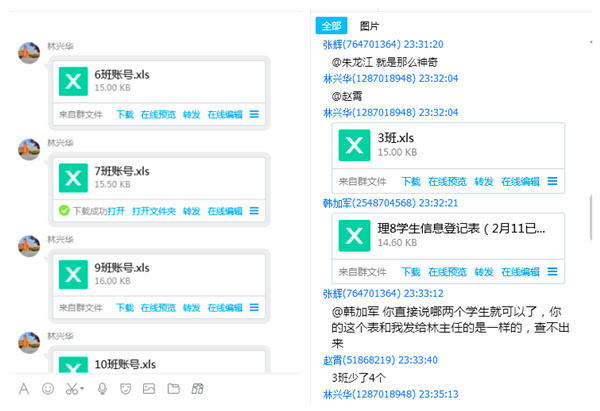Screen dimensions: 600x411
Task: Edit 3班.xls online
Action: [x=520, y=181]
